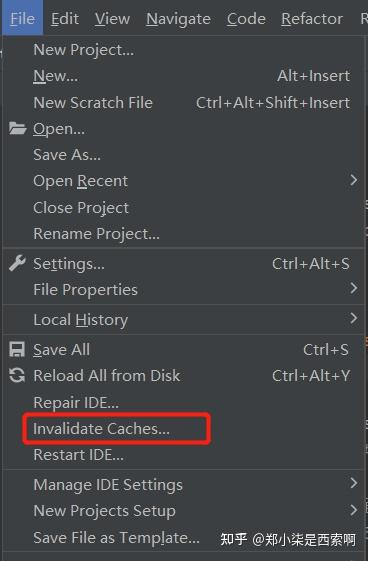Click the Settings wrench icon
368x561 pixels.
point(17,263)
